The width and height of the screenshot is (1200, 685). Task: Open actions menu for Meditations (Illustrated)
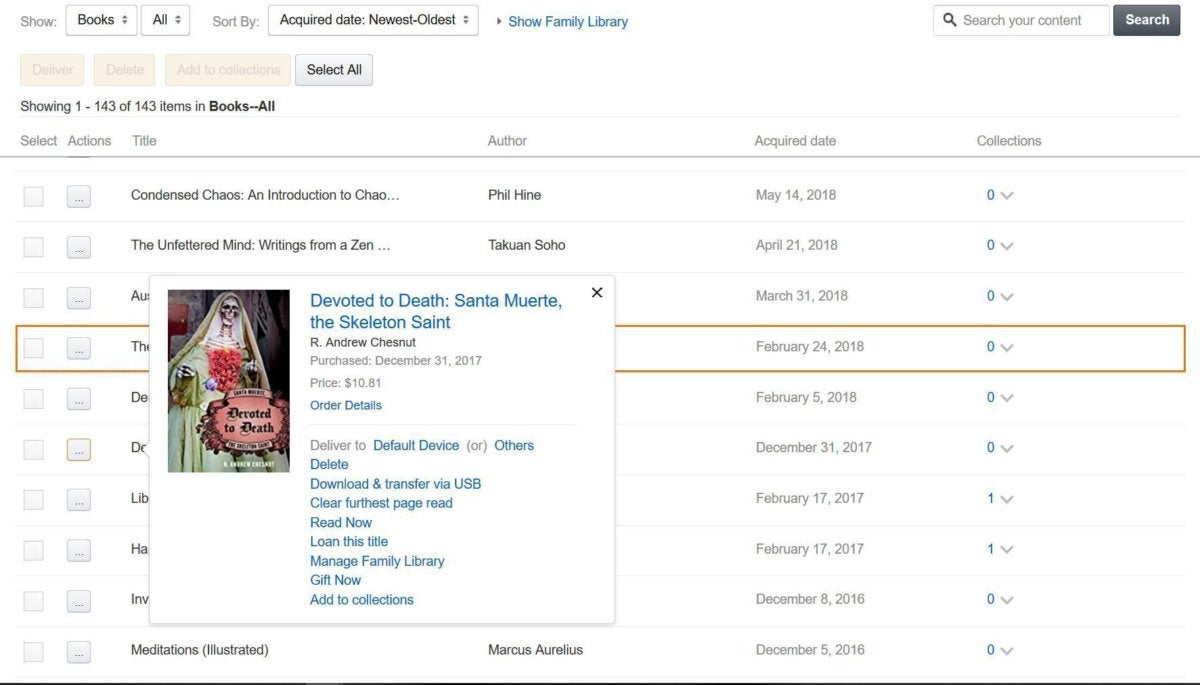click(x=79, y=651)
